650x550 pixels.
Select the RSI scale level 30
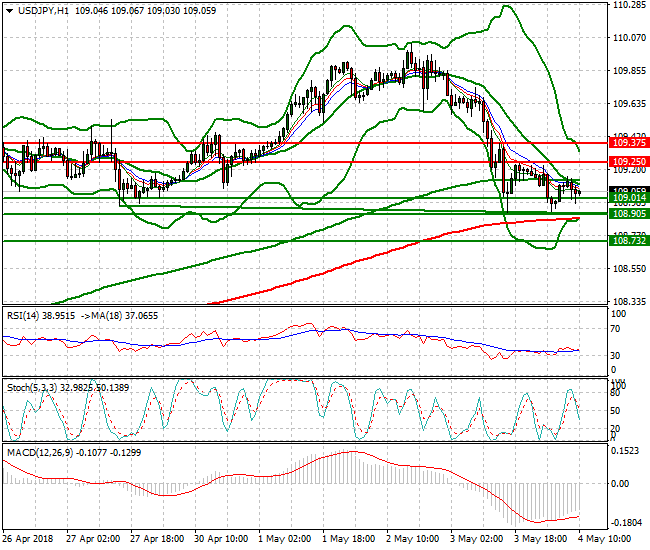616,356
